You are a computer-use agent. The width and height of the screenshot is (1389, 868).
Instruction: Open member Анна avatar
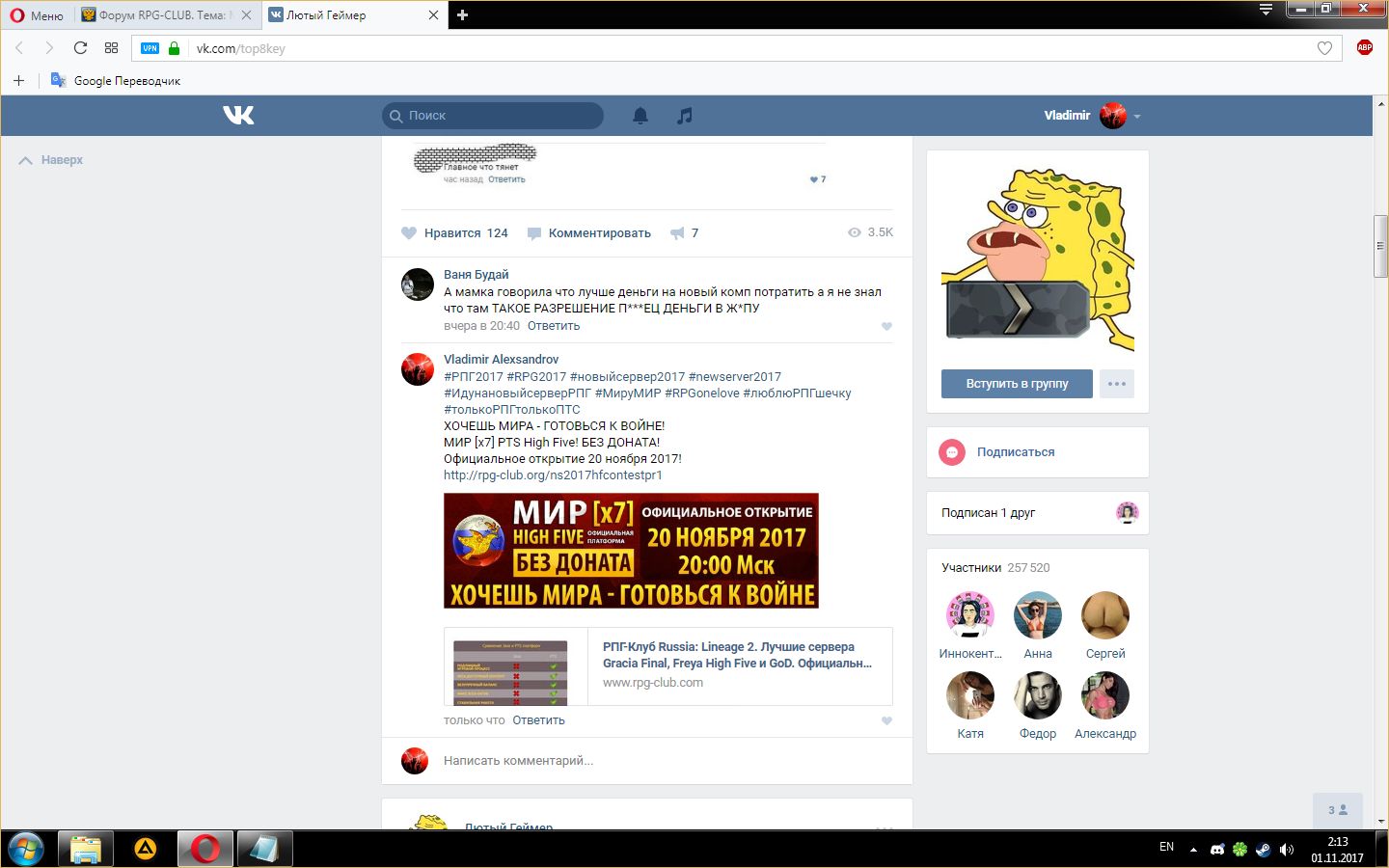pos(1038,615)
